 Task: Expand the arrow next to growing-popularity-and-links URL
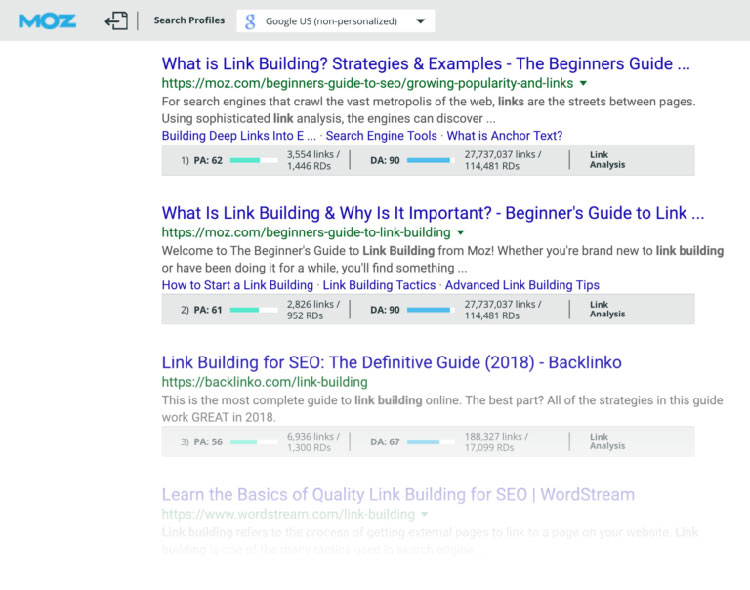[x=583, y=83]
